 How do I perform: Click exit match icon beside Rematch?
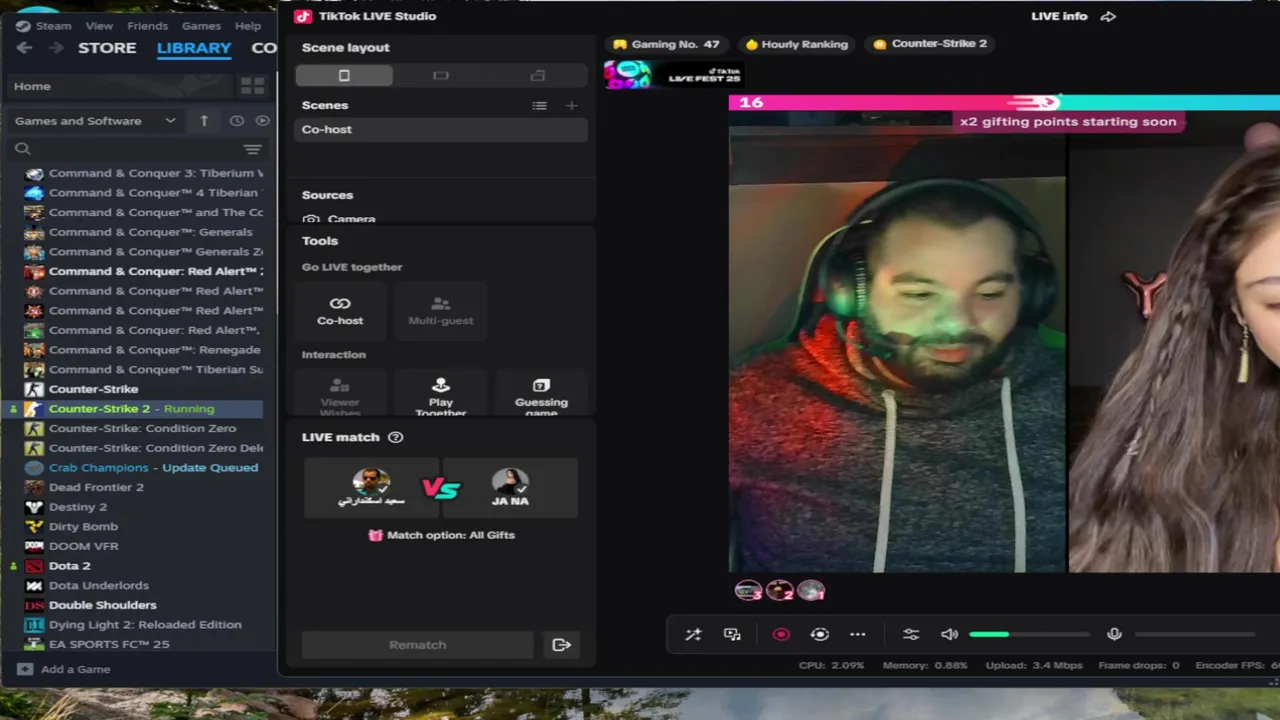pos(562,645)
